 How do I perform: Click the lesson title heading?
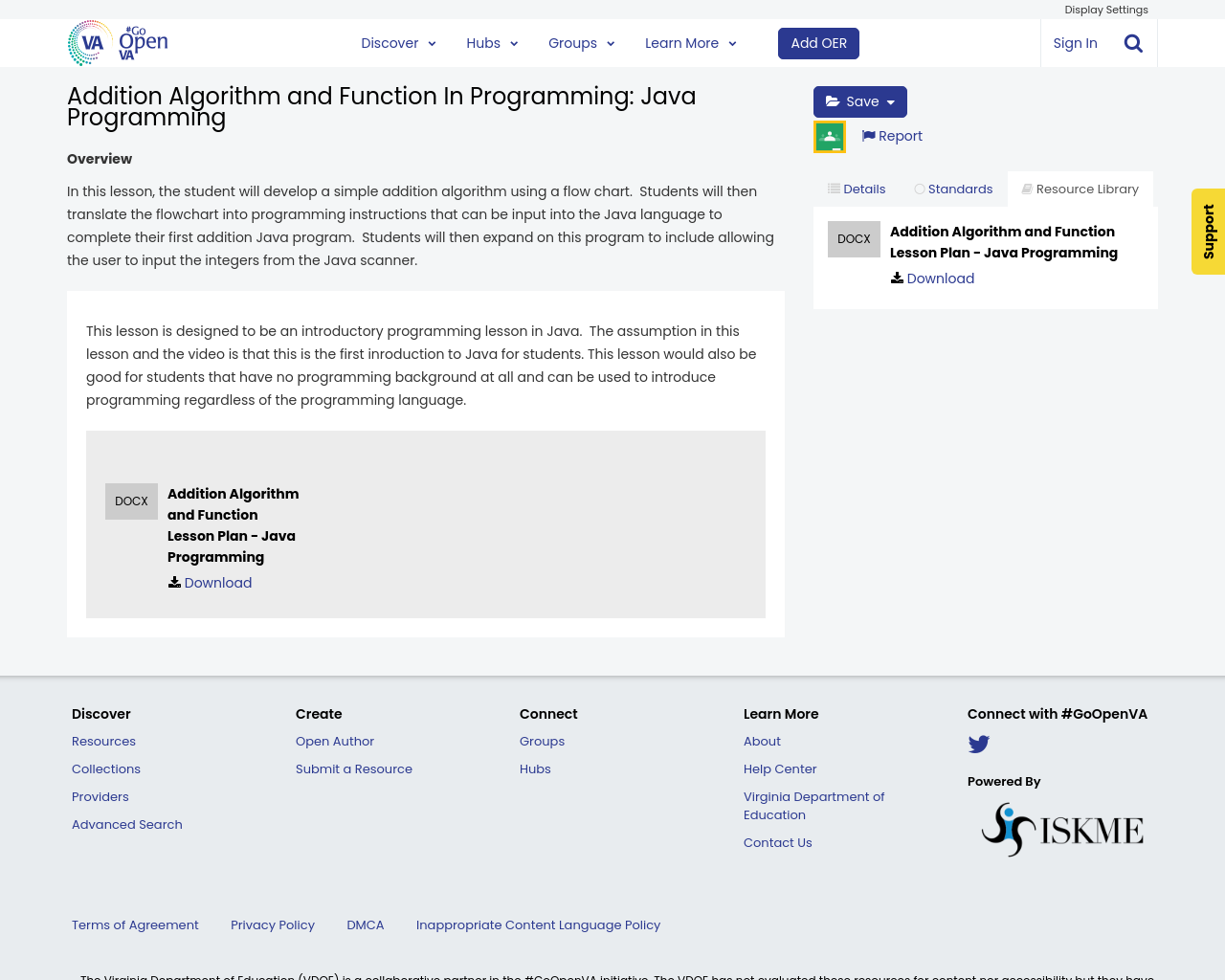click(381, 106)
